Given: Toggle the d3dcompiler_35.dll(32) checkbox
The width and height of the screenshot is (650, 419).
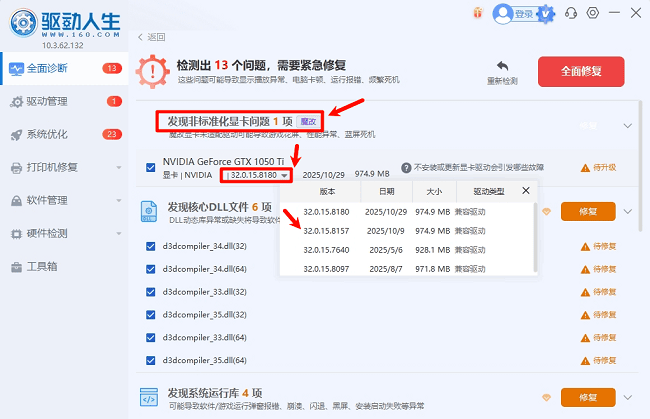Looking at the screenshot, I should pos(151,315).
